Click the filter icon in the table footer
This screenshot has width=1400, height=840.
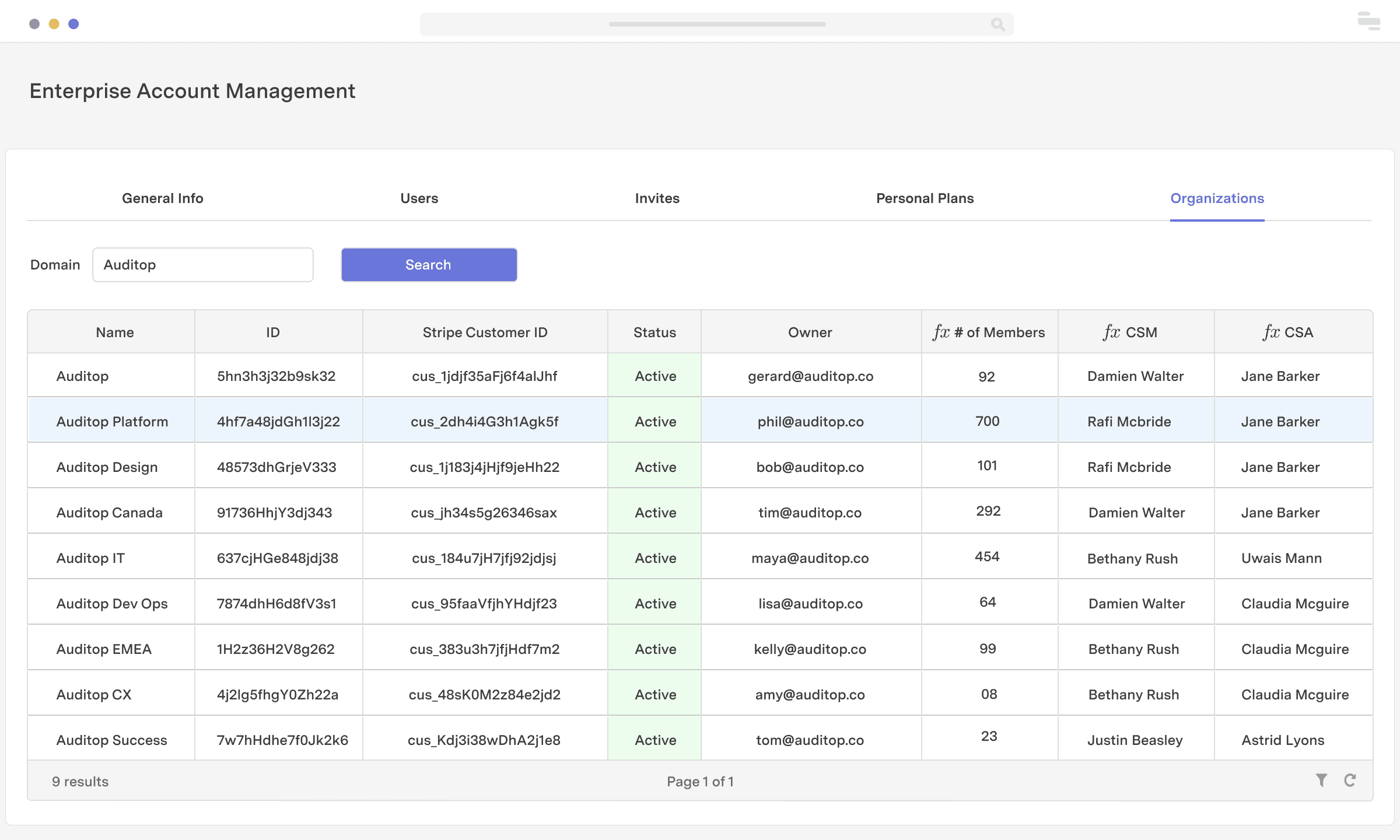tap(1322, 780)
